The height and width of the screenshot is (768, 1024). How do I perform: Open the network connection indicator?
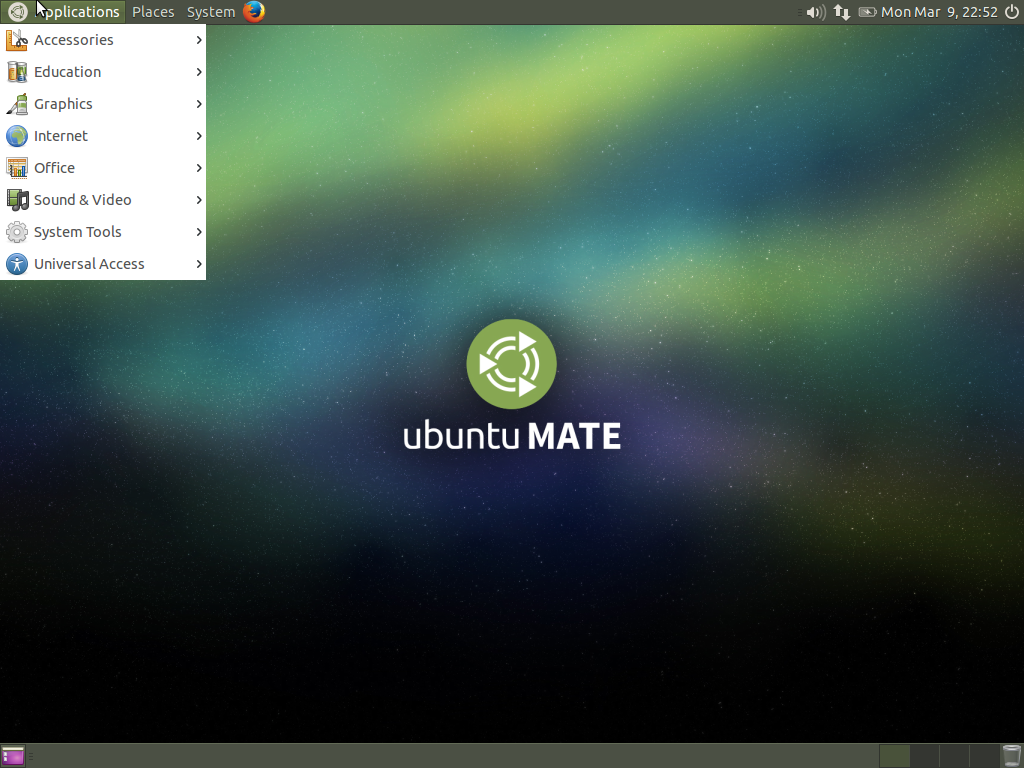[x=842, y=12]
